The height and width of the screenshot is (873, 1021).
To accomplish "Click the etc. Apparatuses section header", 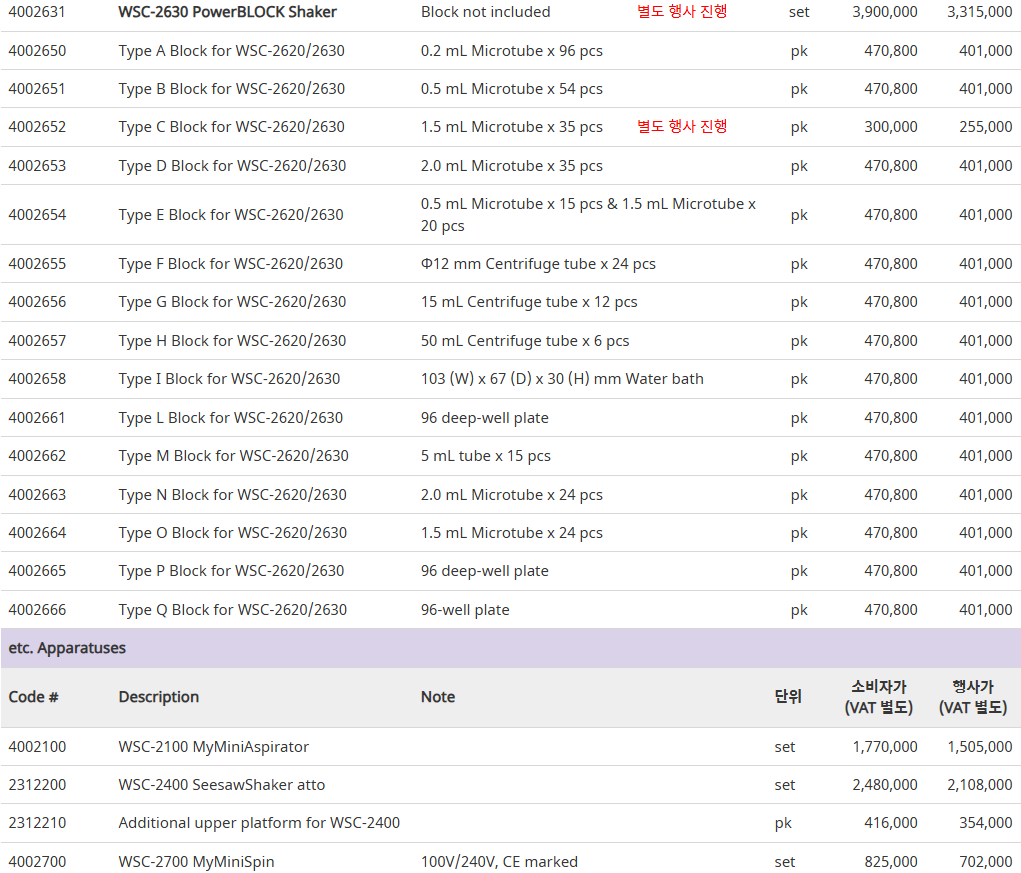I will click(510, 648).
